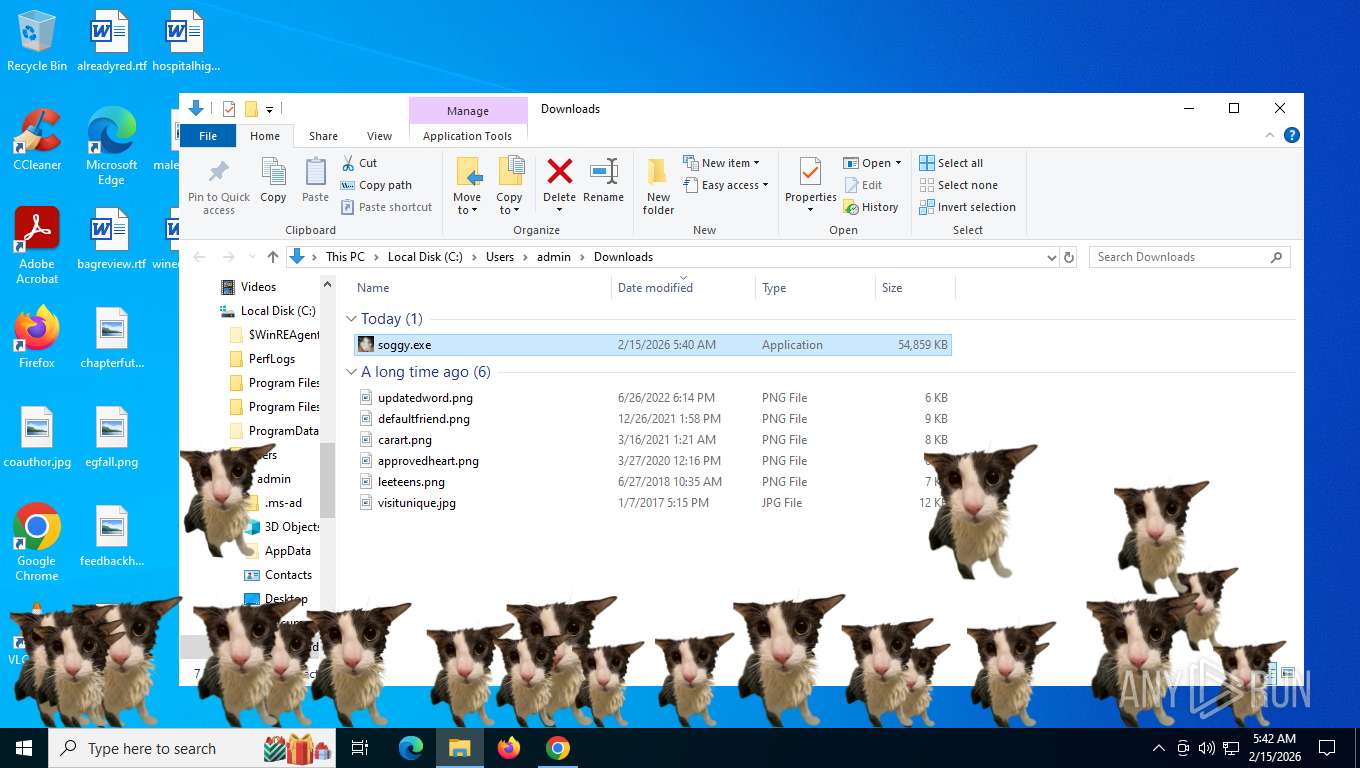The height and width of the screenshot is (768, 1360).
Task: Select PerfLogs folder in the tree
Action: tap(271, 359)
